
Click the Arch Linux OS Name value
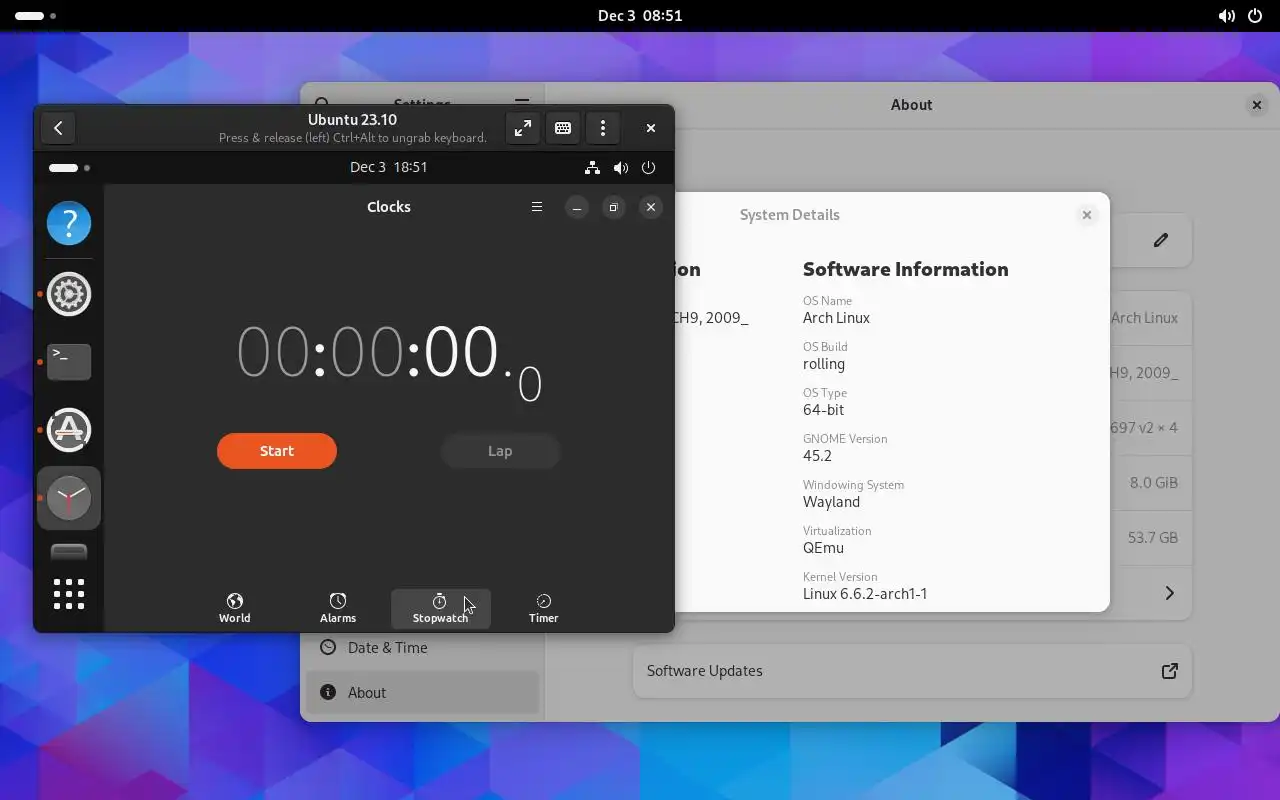836,318
